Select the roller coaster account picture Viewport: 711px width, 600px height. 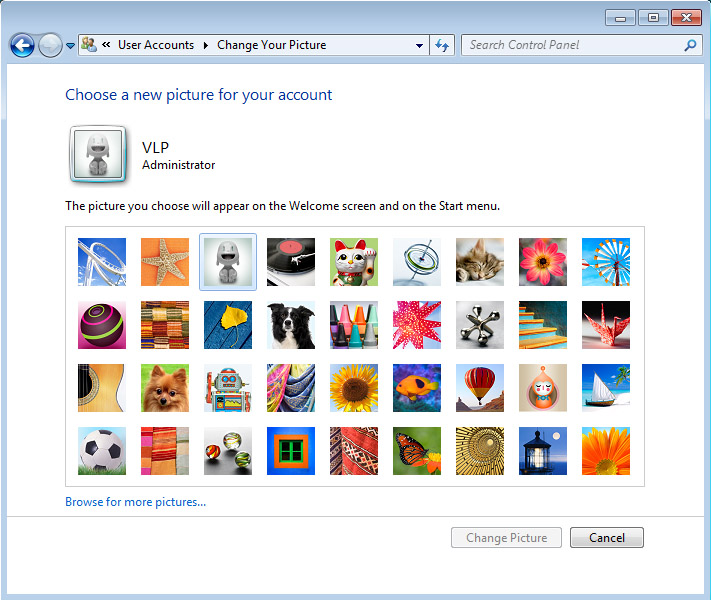[x=102, y=262]
